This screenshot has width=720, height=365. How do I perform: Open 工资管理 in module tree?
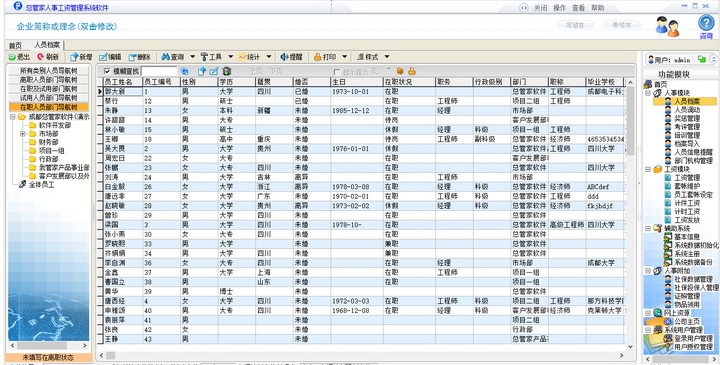[687, 177]
